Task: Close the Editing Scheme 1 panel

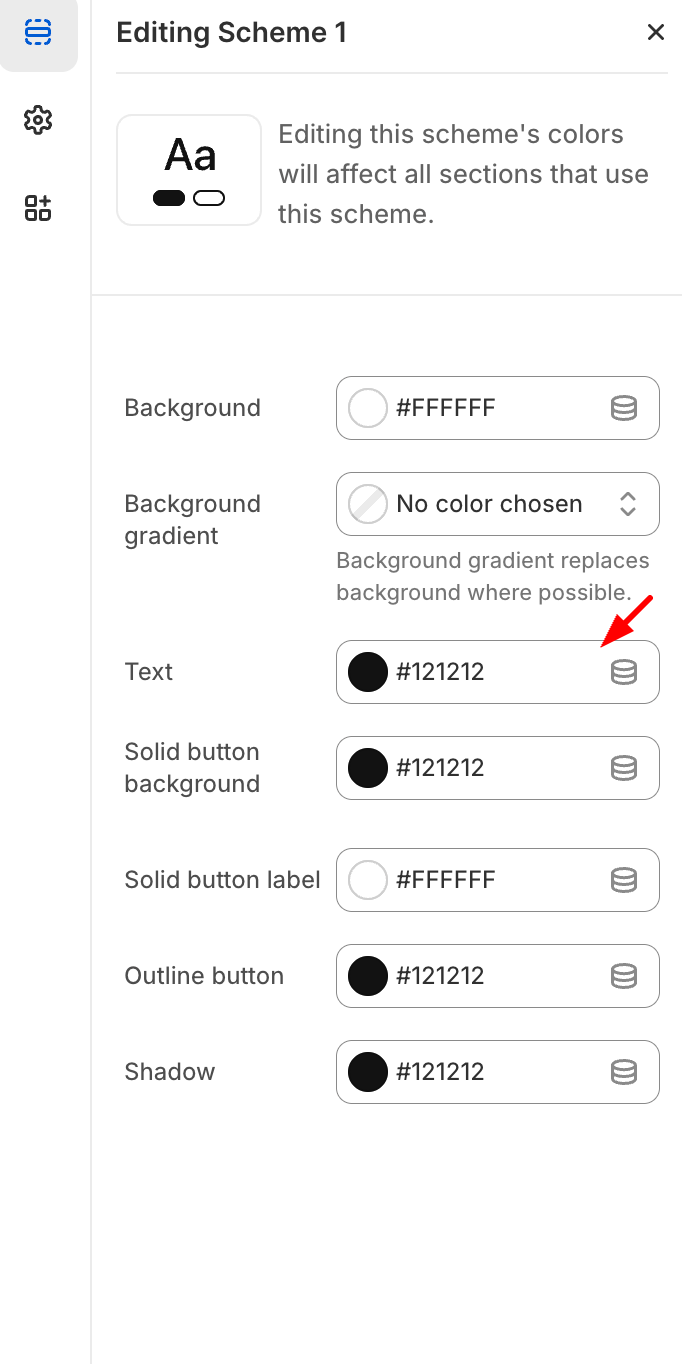Action: [x=656, y=33]
